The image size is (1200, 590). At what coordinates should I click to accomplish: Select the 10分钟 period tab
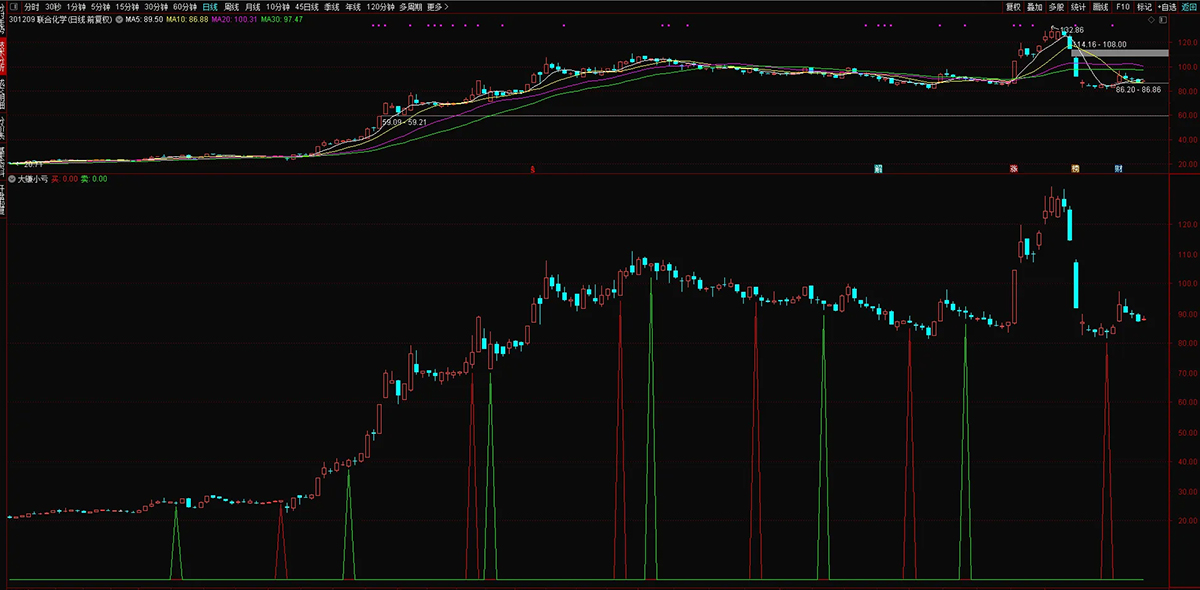coord(278,6)
